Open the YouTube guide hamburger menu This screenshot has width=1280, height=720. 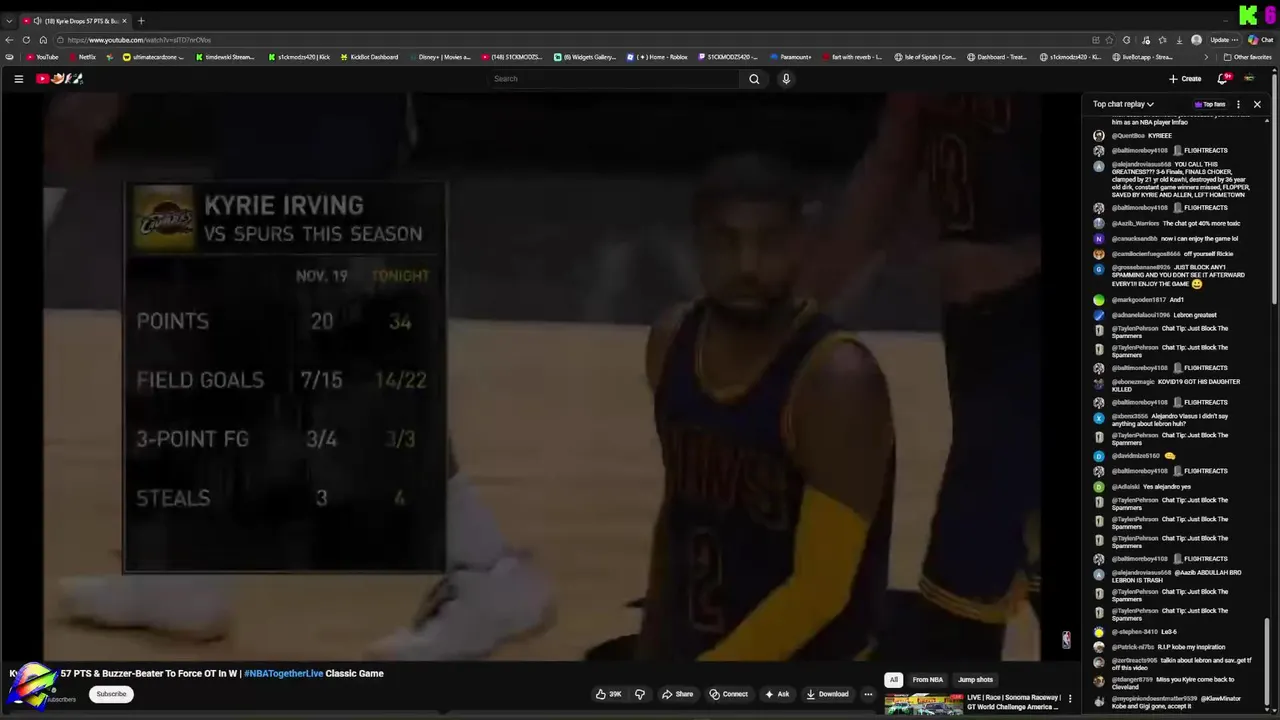pyautogui.click(x=18, y=79)
